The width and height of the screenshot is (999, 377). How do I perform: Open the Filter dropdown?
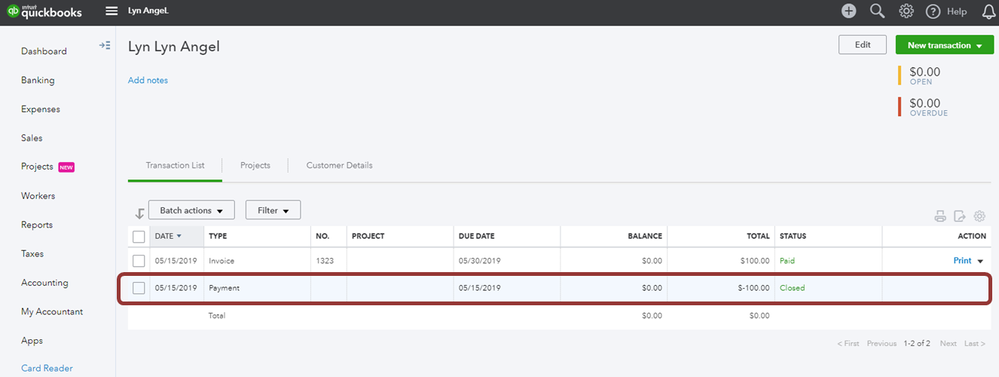[x=273, y=210]
